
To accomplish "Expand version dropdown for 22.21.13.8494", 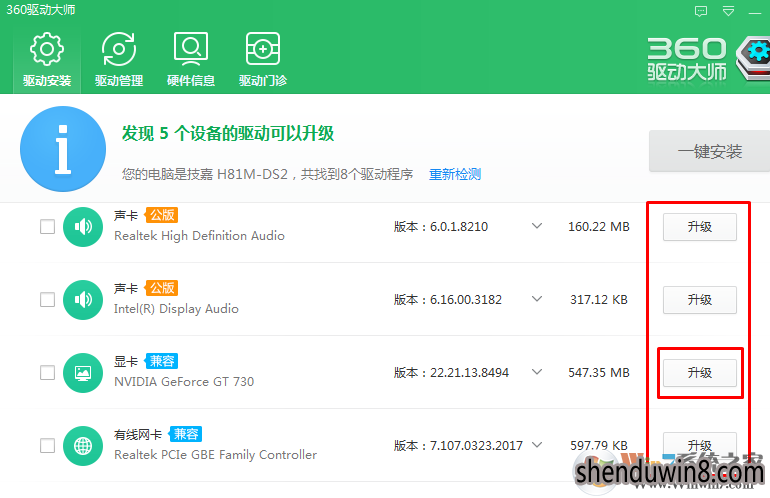I will [x=537, y=372].
